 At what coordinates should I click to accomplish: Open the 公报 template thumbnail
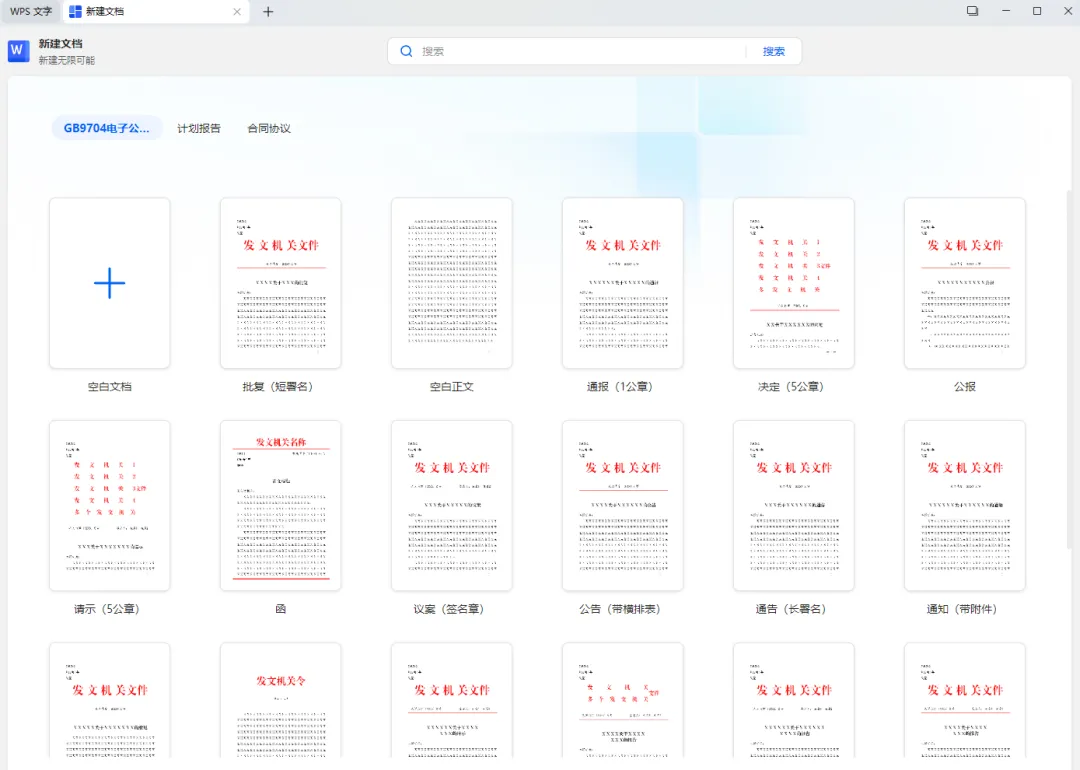pos(965,283)
